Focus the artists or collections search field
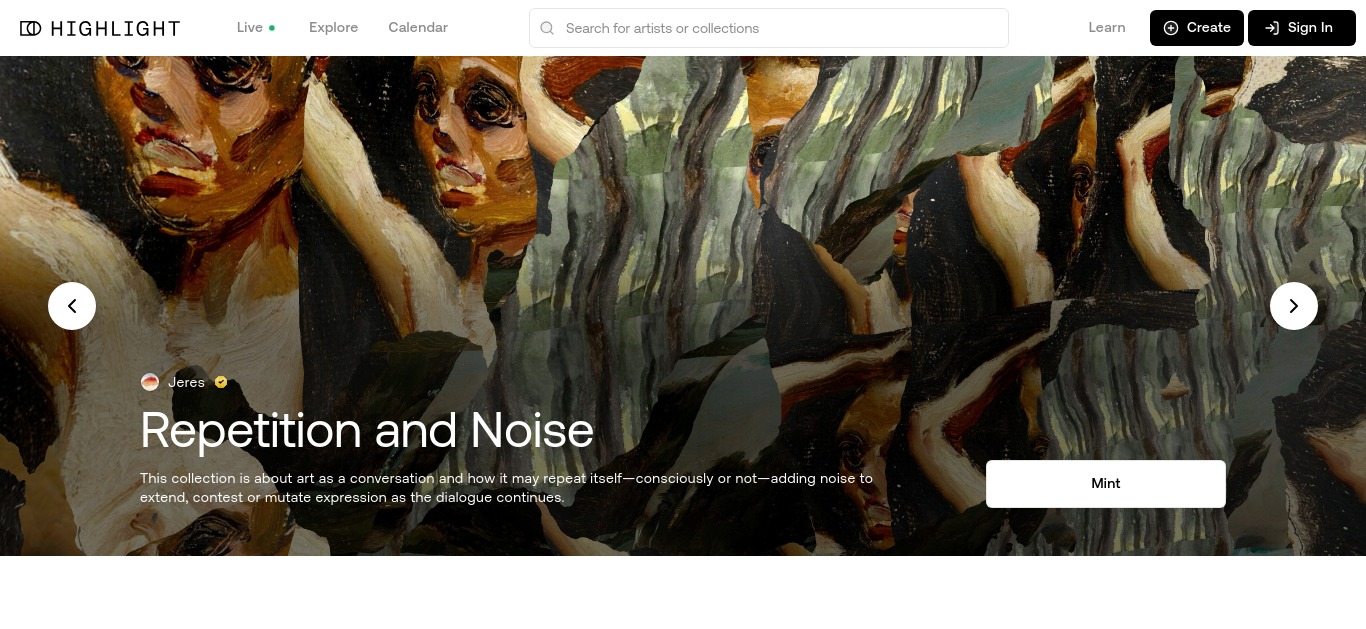The height and width of the screenshot is (629, 1366). tap(768, 28)
